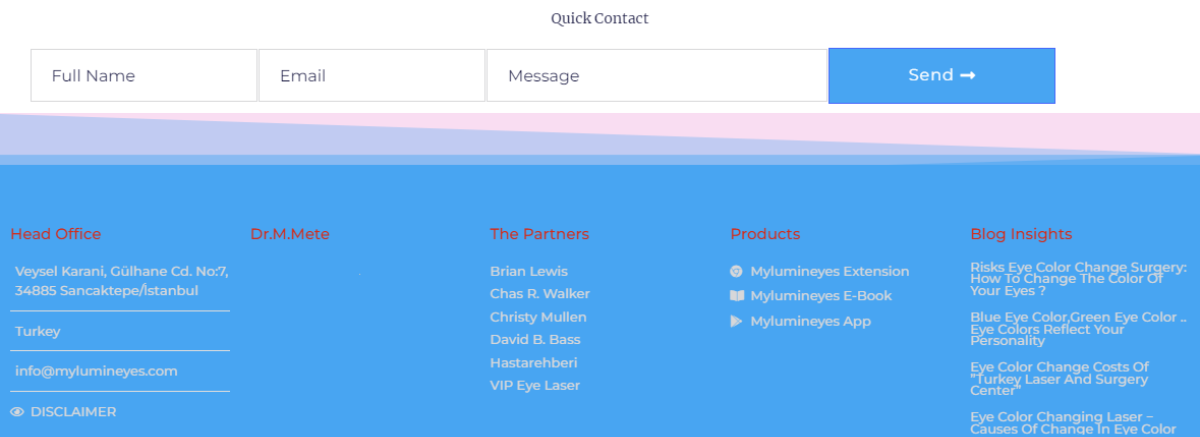Go to David B. Bass link

535,340
